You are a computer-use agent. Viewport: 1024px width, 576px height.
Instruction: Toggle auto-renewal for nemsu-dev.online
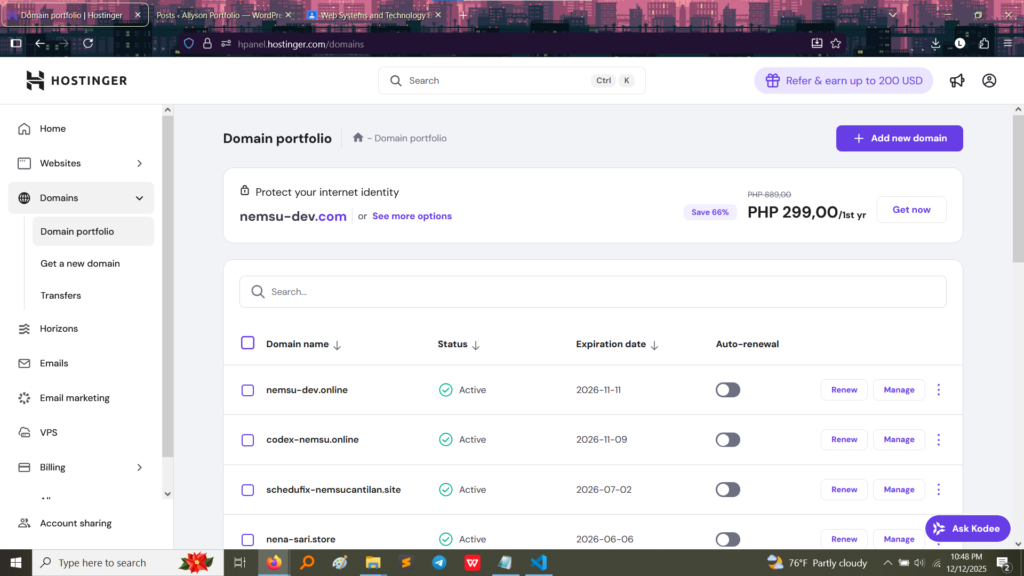pyautogui.click(x=728, y=390)
